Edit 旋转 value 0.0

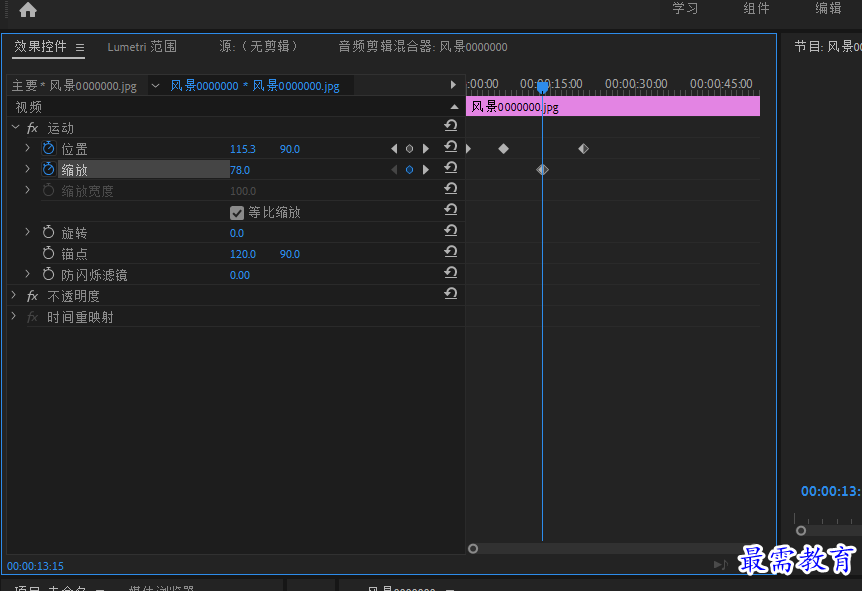coord(236,233)
